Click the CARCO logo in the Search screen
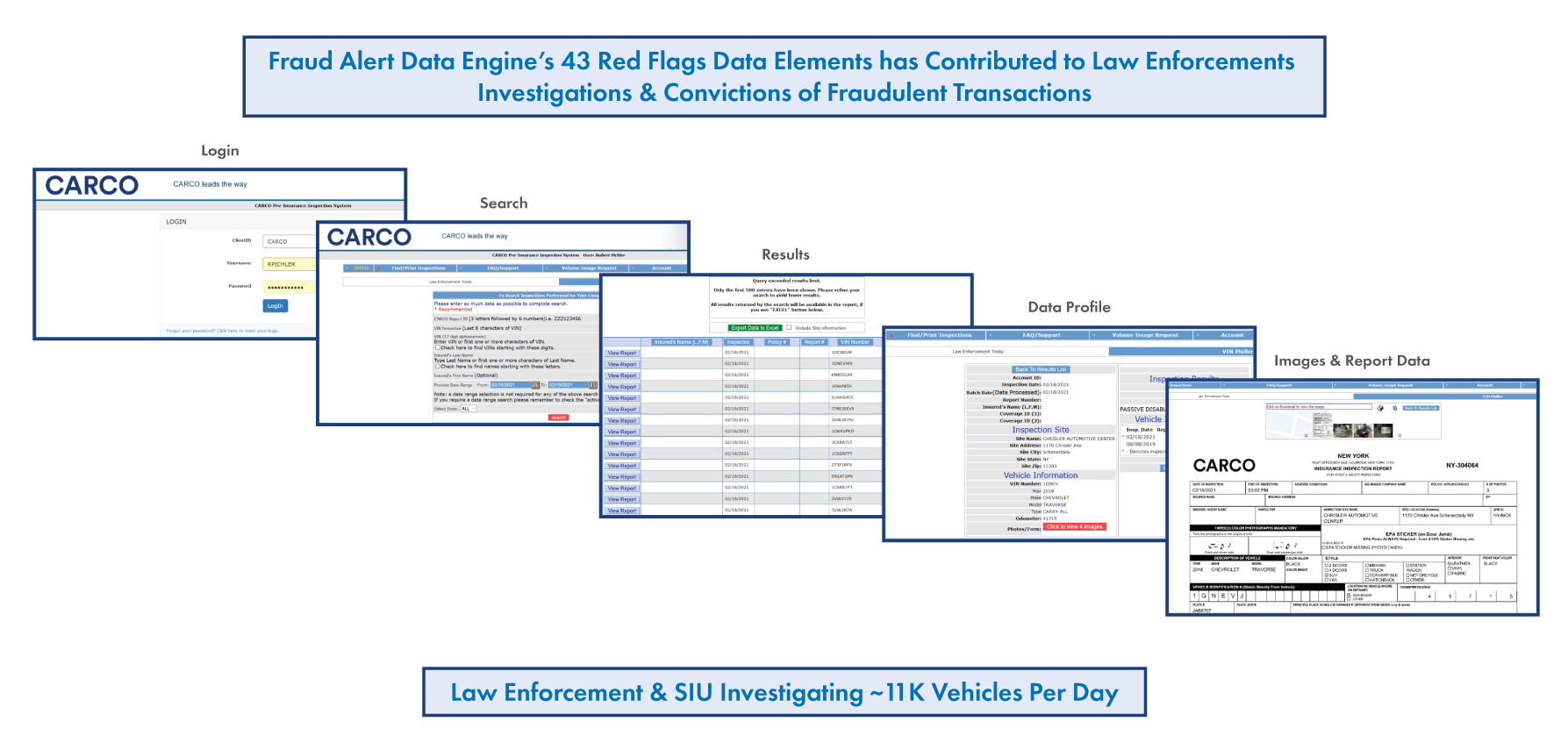1568x750 pixels. (369, 237)
